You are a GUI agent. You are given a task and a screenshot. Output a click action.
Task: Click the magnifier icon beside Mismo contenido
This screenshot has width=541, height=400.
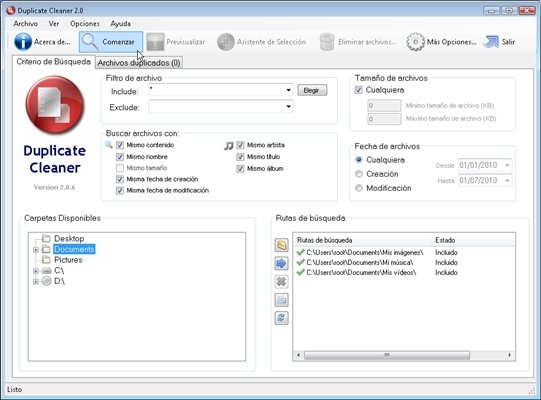pyautogui.click(x=109, y=145)
